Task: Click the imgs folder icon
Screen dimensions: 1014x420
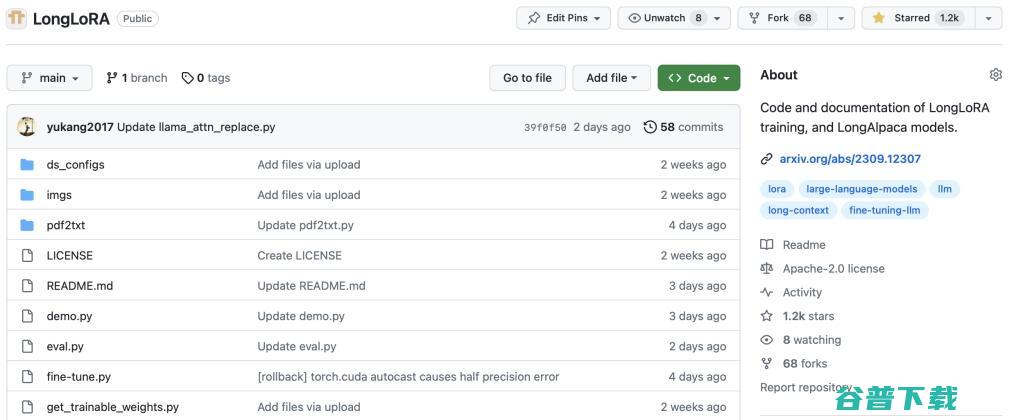Action: [x=27, y=195]
